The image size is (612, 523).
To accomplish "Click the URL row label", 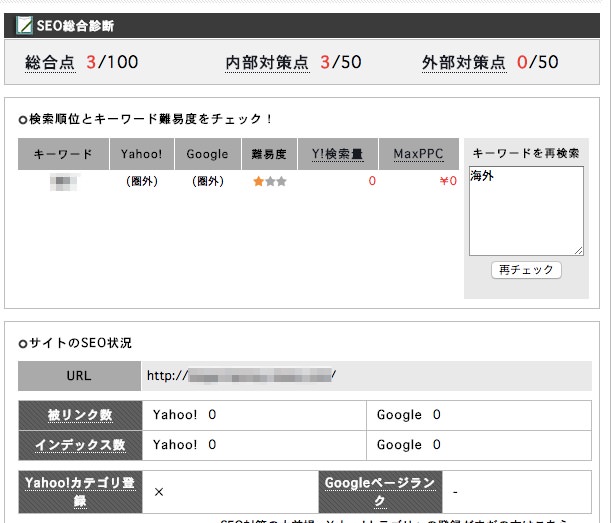I will coord(79,376).
